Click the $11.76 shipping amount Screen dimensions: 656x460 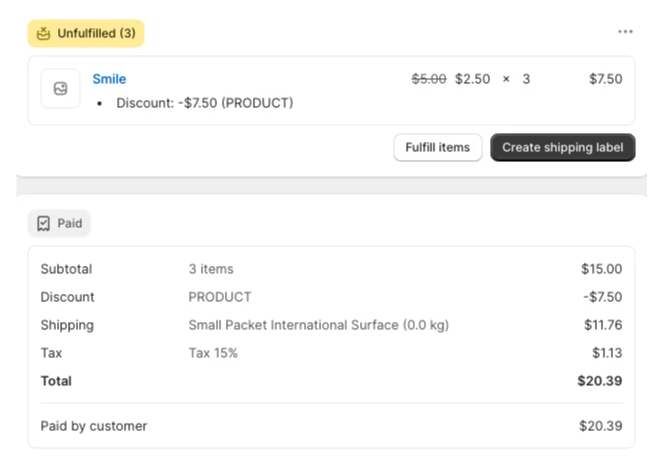(x=603, y=325)
